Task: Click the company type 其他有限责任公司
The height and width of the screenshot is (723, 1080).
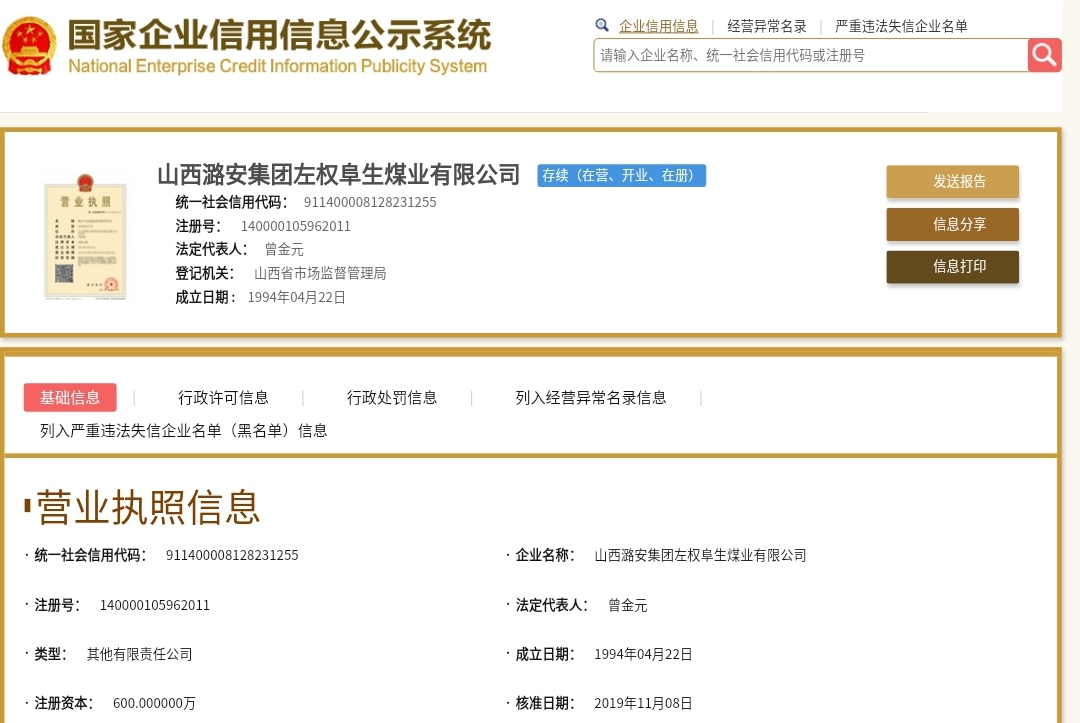Action: [139, 654]
